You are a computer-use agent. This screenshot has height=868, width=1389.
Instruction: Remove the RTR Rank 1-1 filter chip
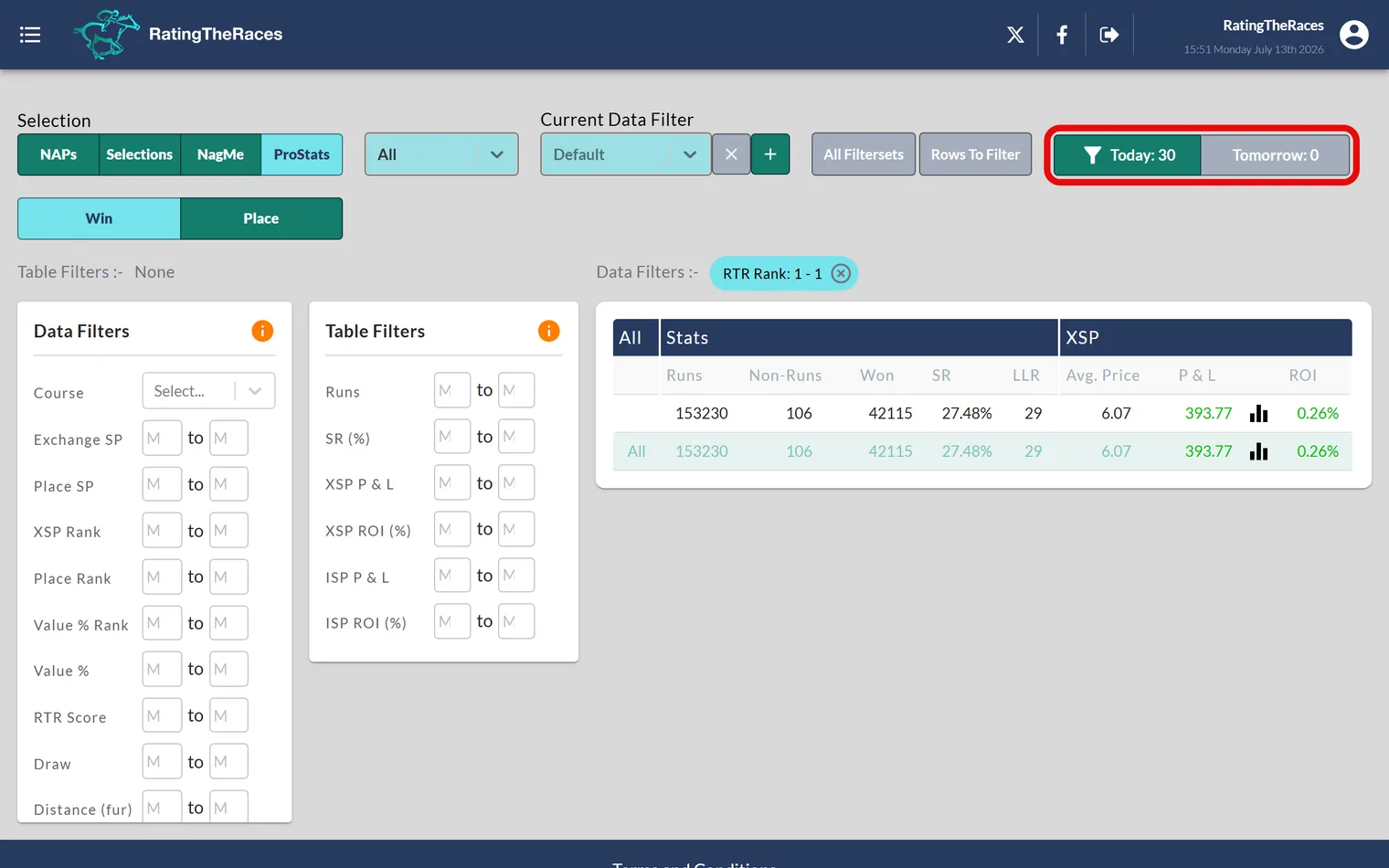click(x=842, y=273)
